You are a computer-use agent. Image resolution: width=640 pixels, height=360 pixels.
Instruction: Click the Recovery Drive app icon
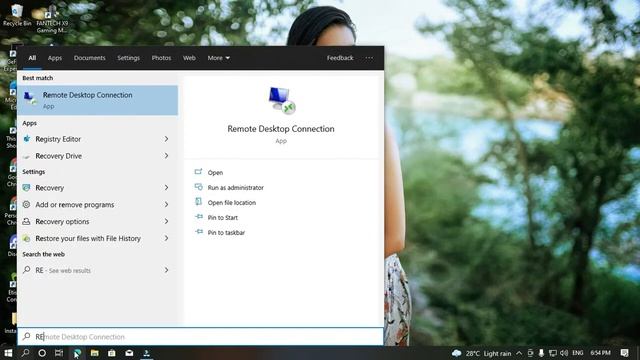(x=27, y=156)
